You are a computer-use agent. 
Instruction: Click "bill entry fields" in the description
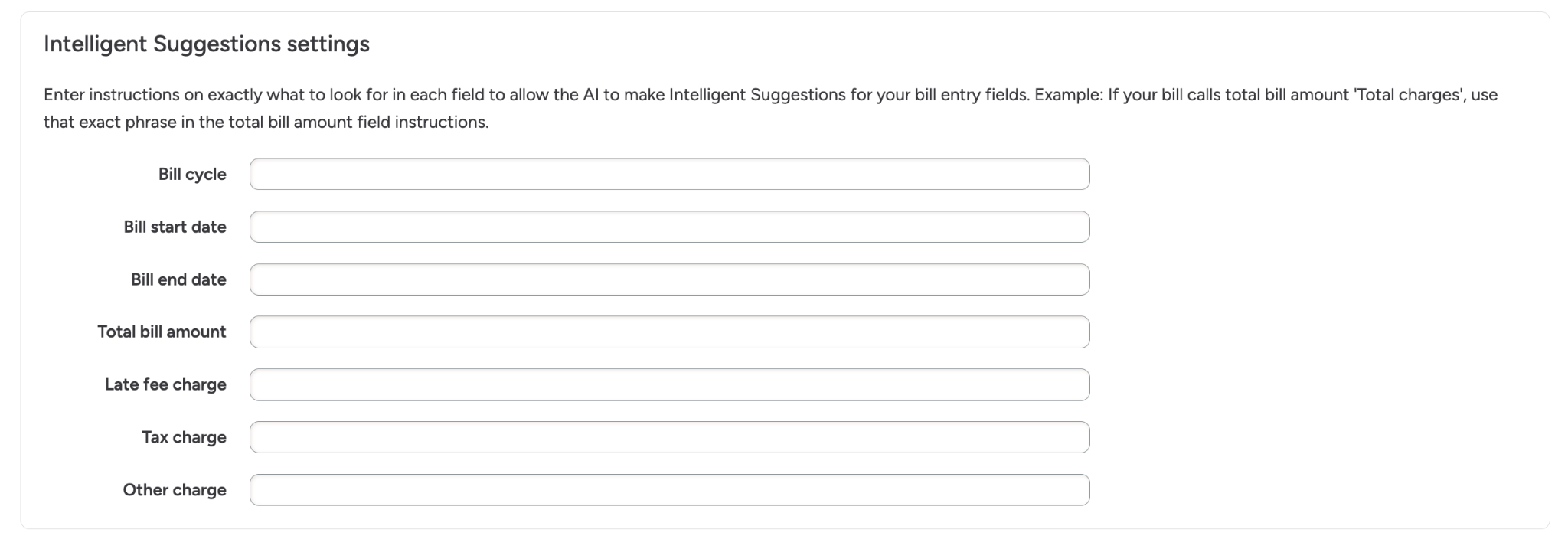coord(972,96)
